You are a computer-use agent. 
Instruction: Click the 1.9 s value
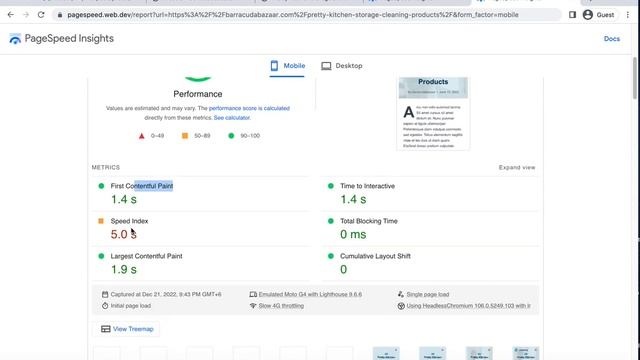pos(124,269)
